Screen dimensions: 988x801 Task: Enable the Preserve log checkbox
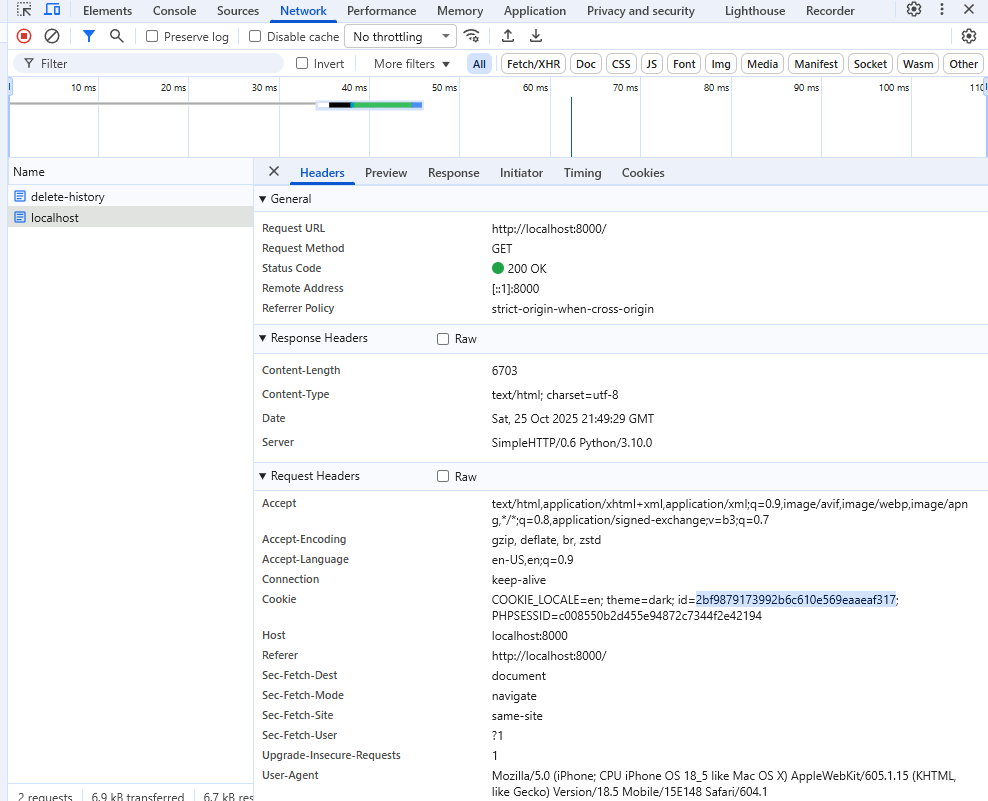[152, 37]
